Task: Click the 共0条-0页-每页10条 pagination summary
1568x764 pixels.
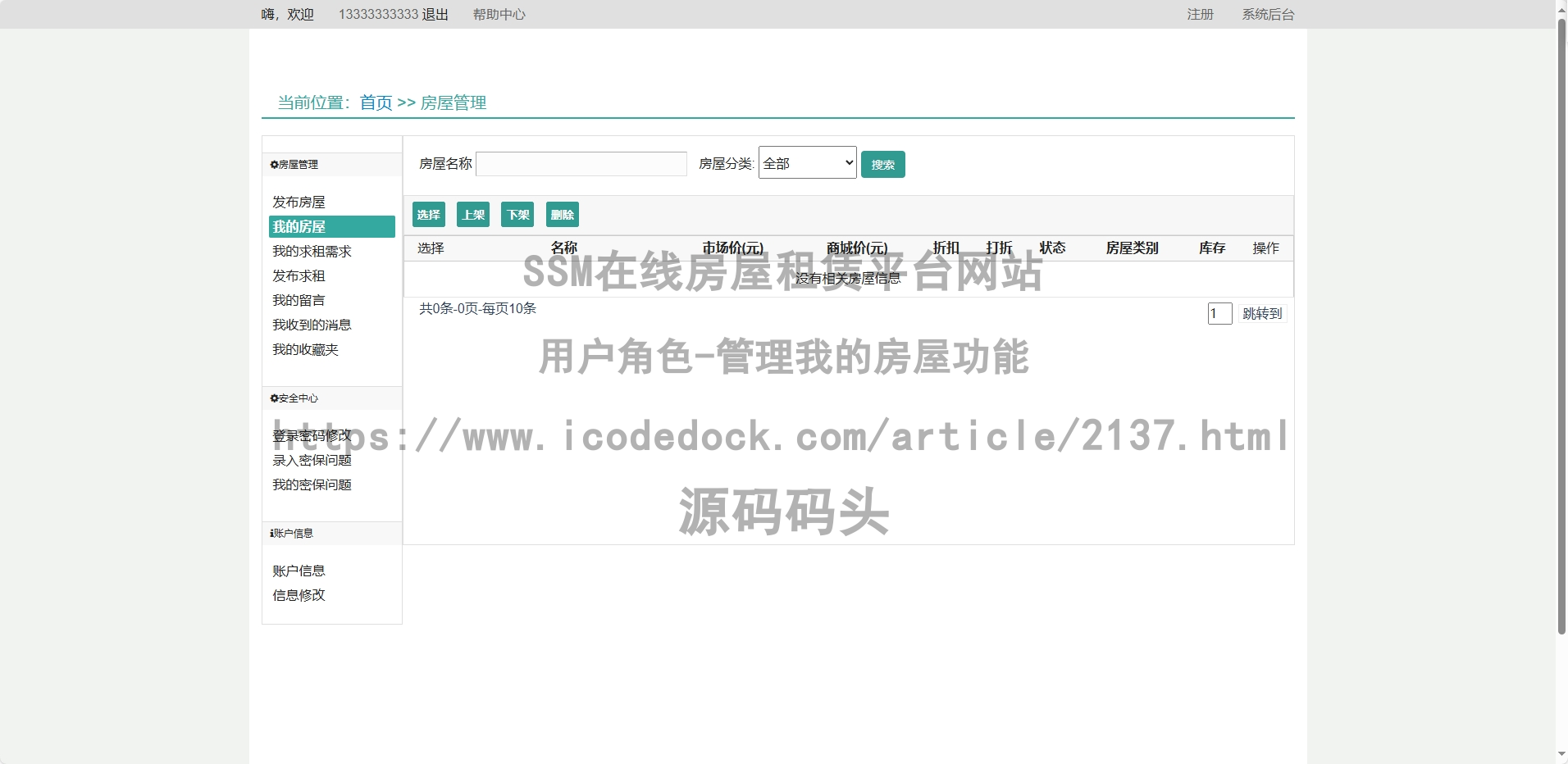Action: pyautogui.click(x=477, y=308)
